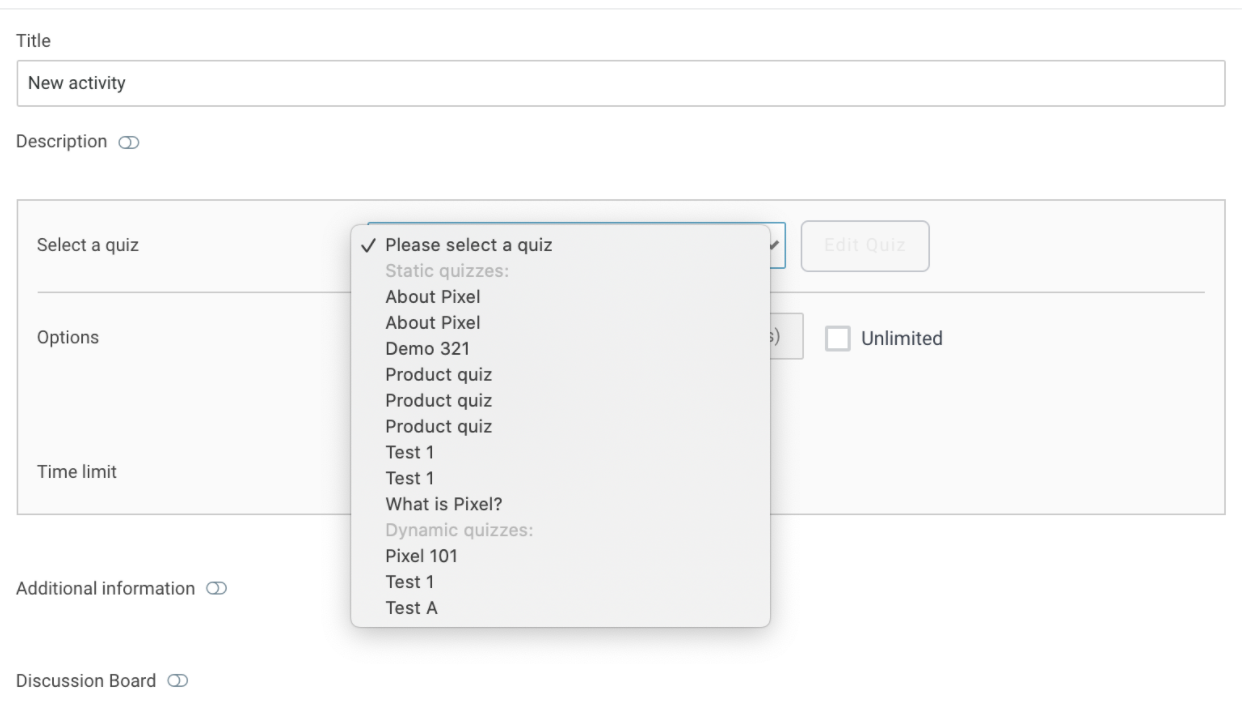Image resolution: width=1242 pixels, height=722 pixels.
Task: Check the Unlimited checkbox
Action: tap(837, 339)
